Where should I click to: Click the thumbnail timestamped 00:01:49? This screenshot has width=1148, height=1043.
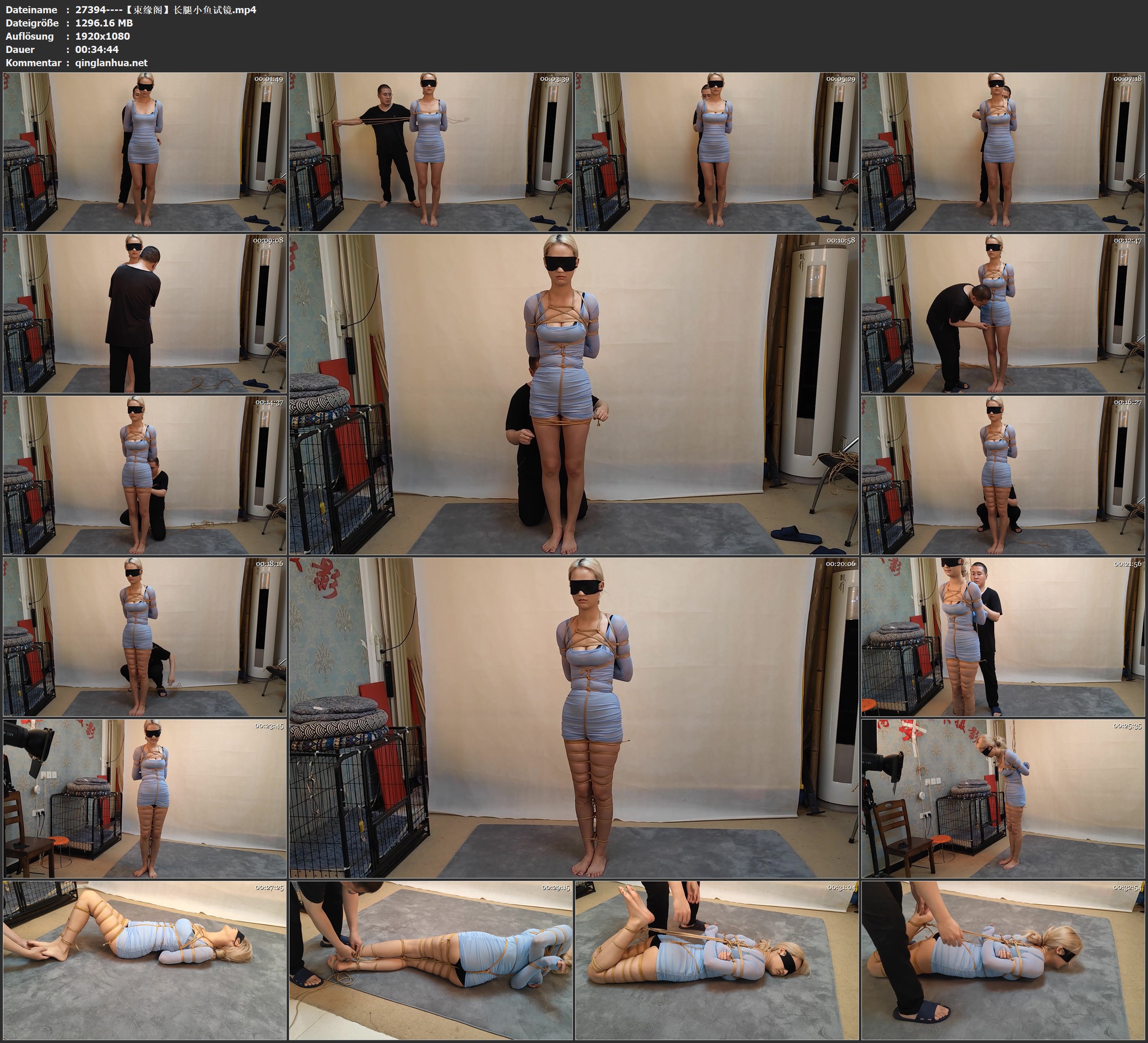(145, 152)
